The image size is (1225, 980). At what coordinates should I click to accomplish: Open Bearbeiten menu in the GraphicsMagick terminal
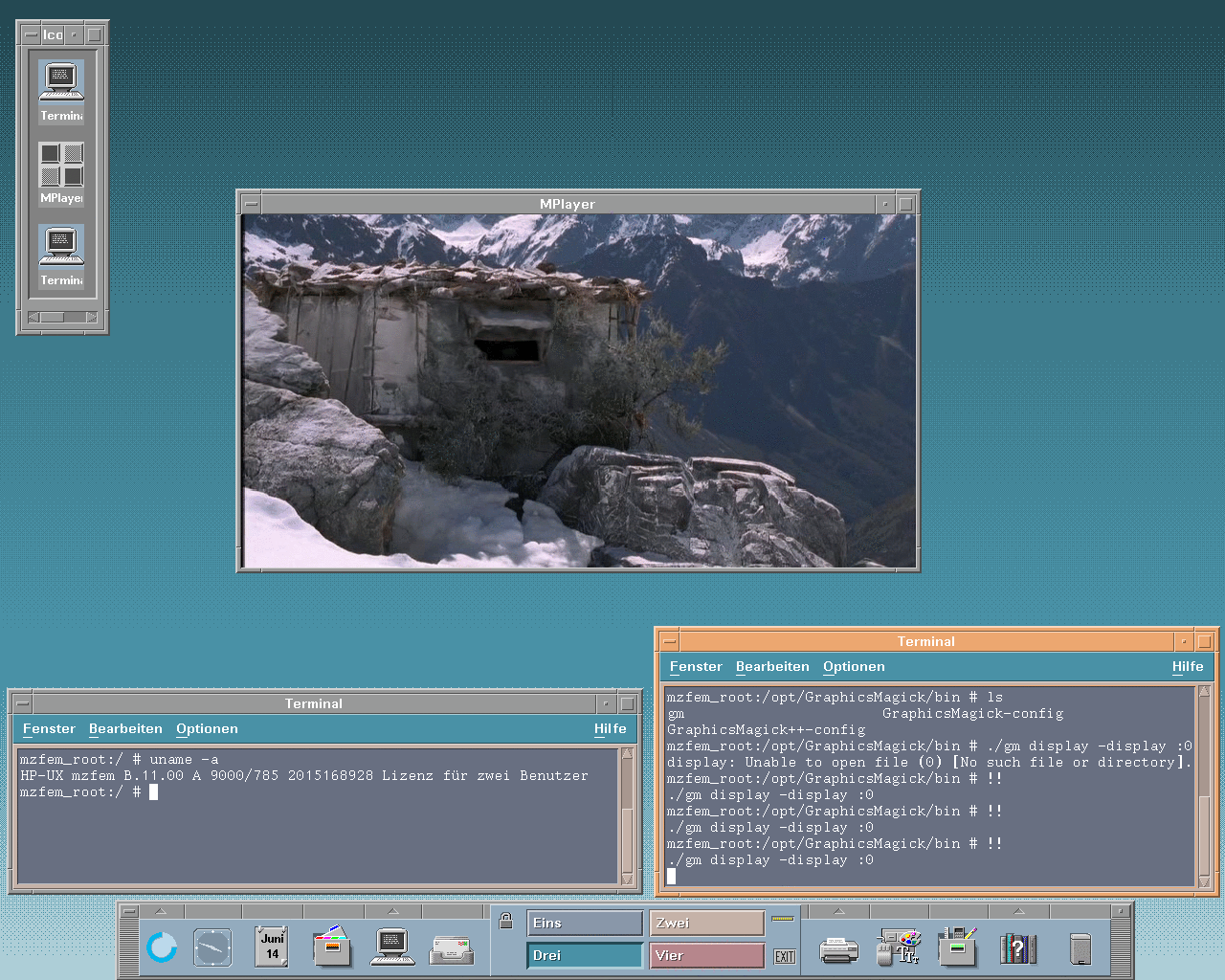[772, 667]
